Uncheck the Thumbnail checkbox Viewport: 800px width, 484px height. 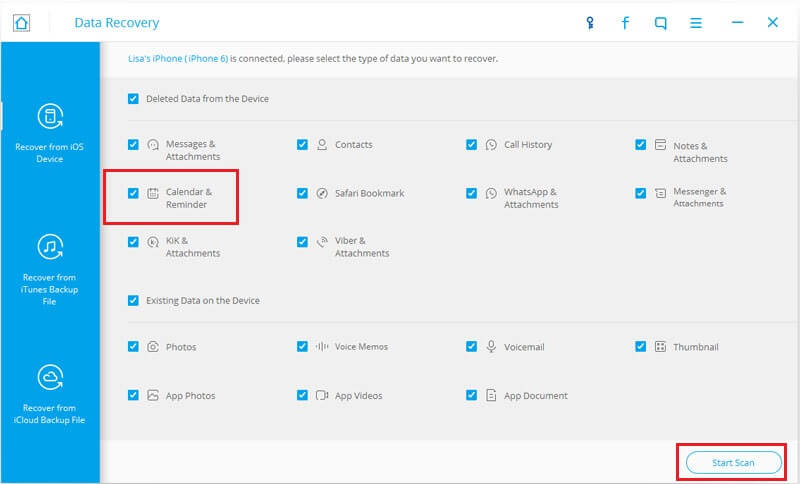(641, 347)
